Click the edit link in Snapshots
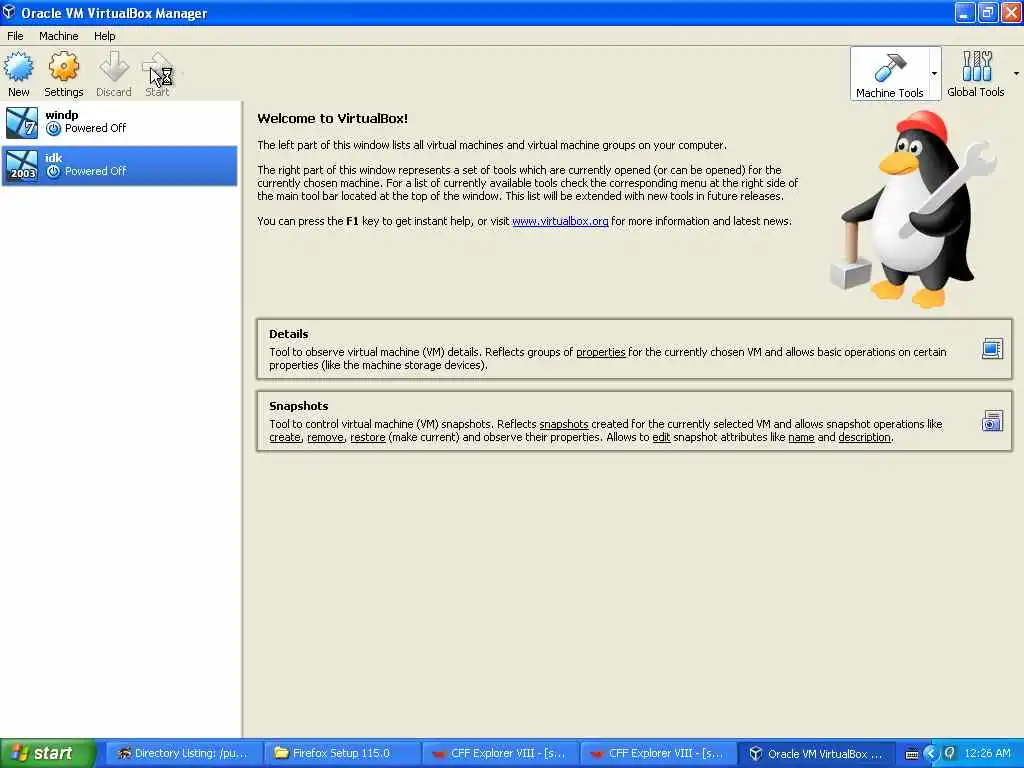The height and width of the screenshot is (768, 1024). click(661, 437)
